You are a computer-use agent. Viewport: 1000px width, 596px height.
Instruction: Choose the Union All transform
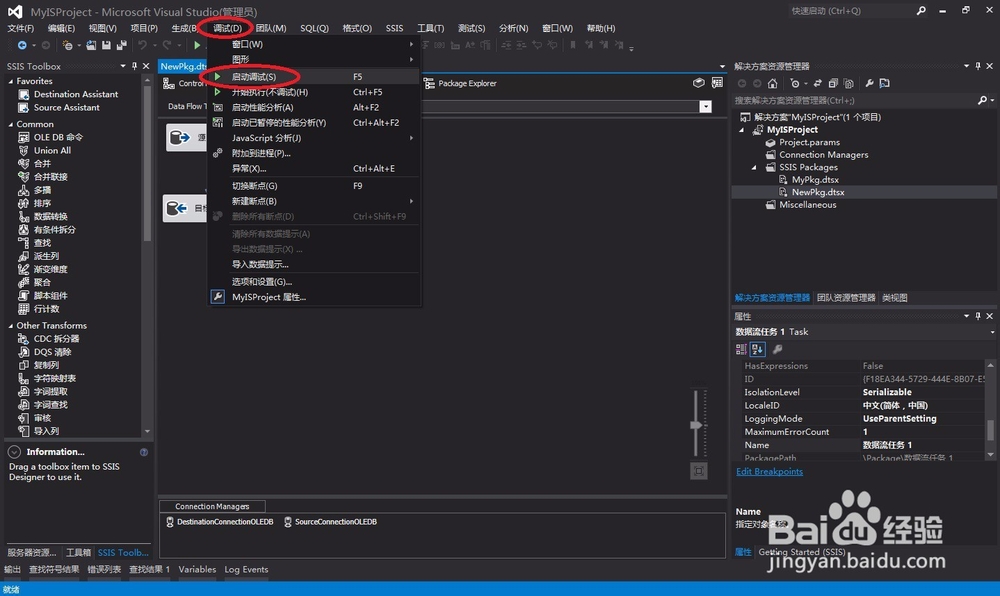point(52,150)
